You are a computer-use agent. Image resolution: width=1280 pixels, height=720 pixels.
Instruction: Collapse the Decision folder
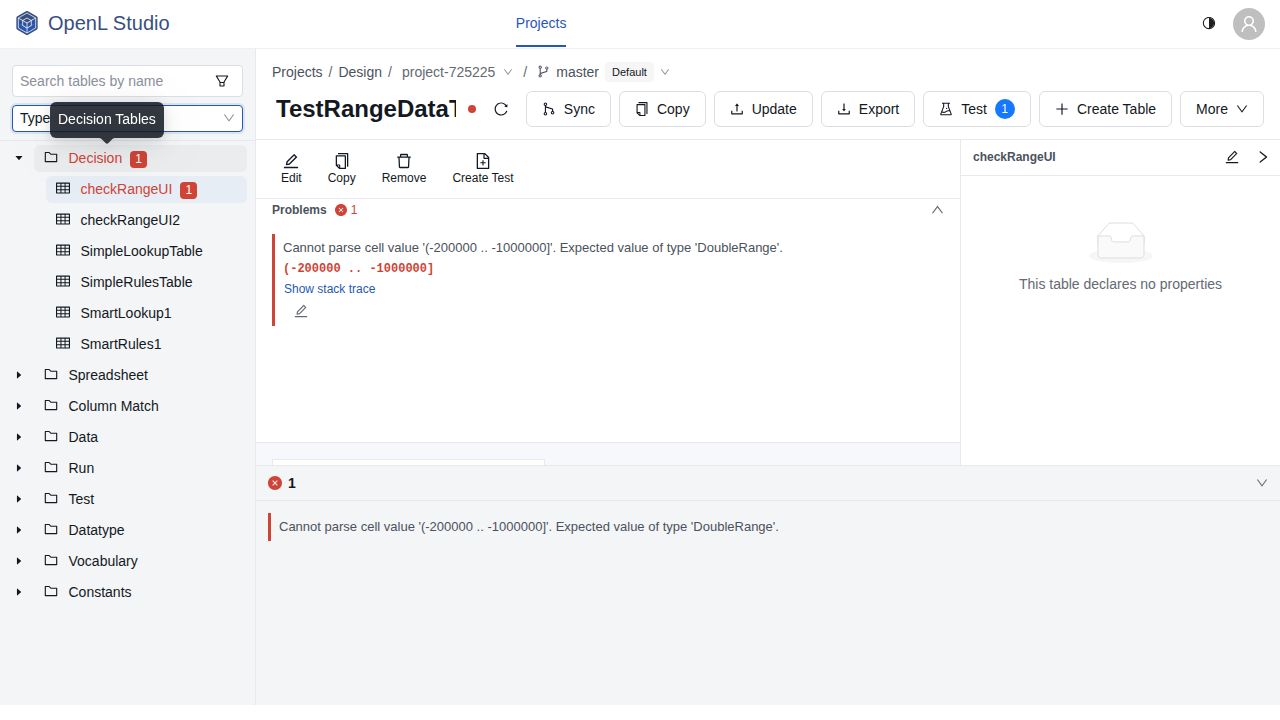[19, 158]
